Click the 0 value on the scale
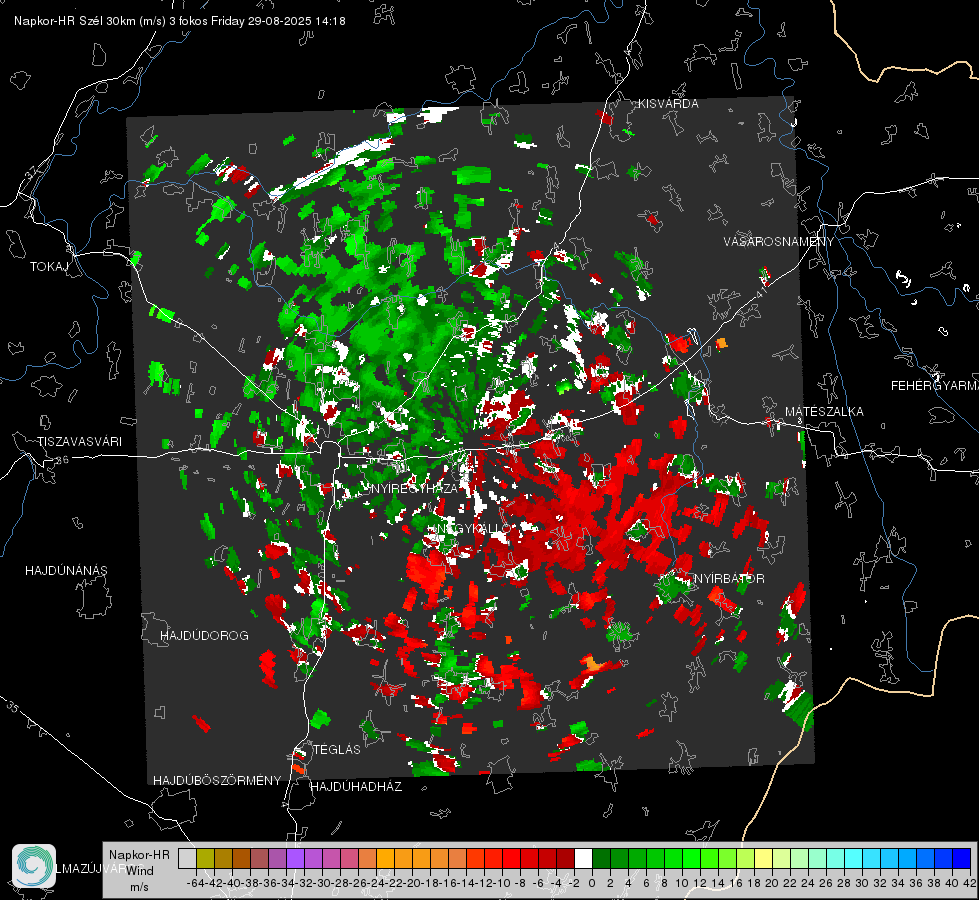The height and width of the screenshot is (900, 979). tap(592, 883)
